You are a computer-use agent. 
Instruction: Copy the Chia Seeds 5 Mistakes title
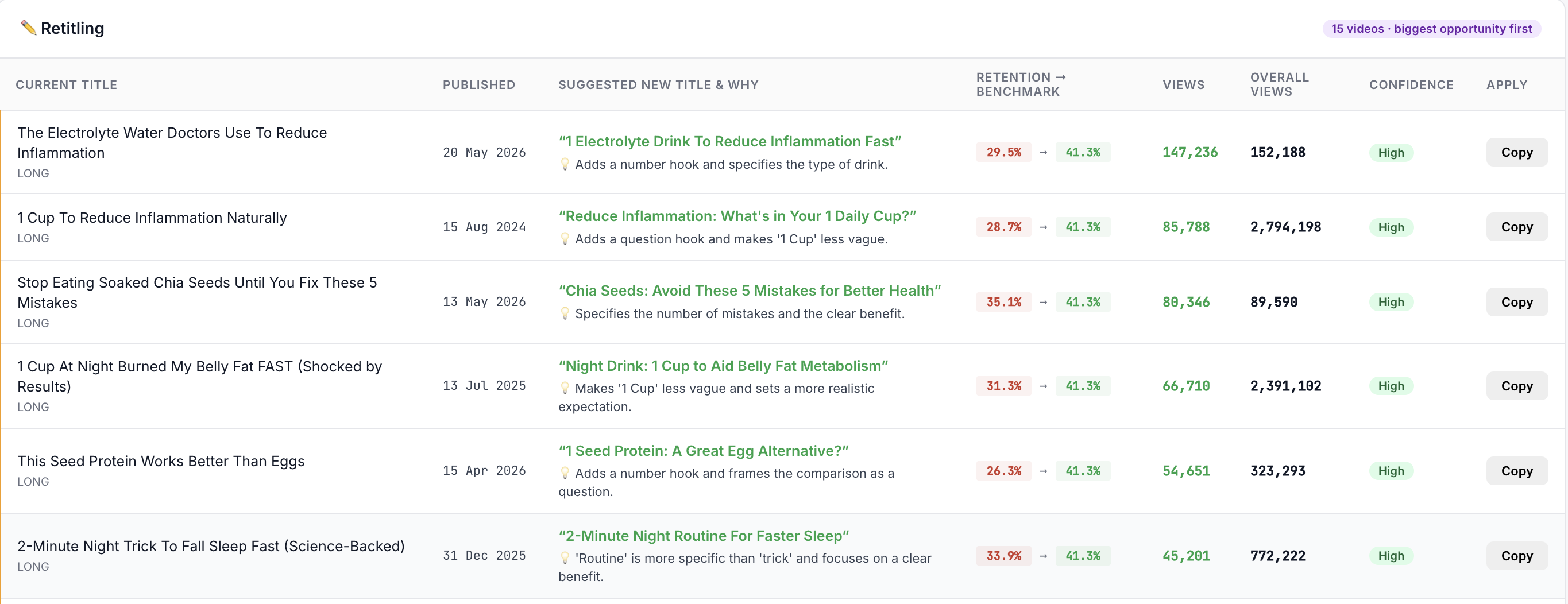coord(1516,303)
